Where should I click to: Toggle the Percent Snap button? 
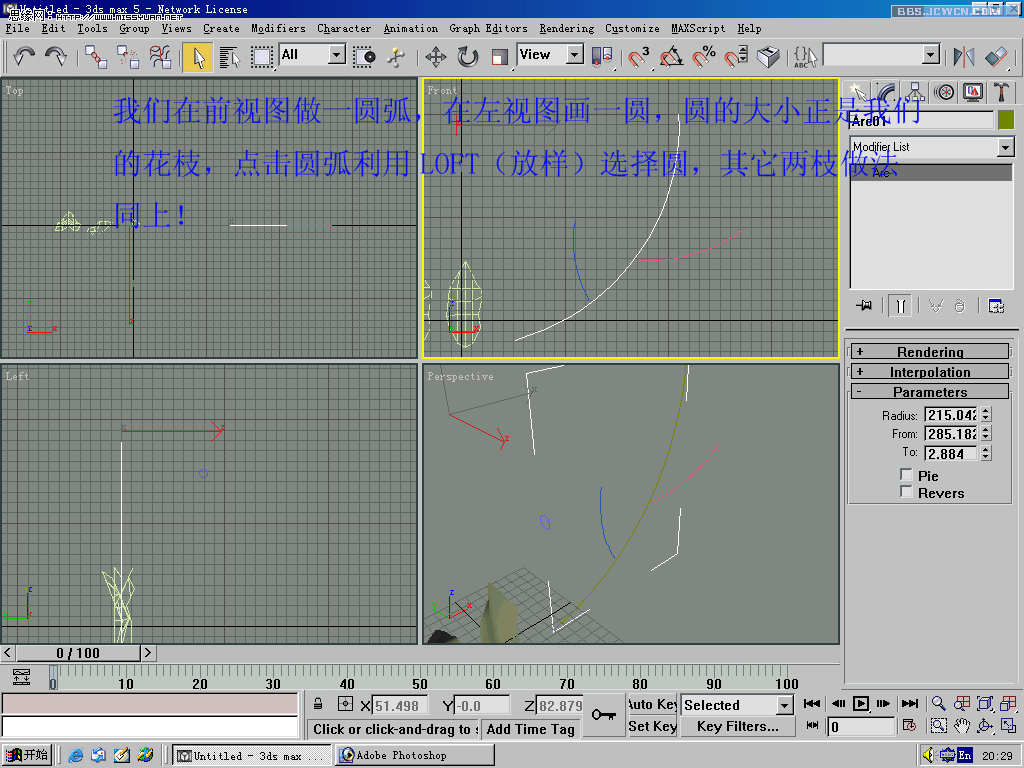(x=703, y=57)
